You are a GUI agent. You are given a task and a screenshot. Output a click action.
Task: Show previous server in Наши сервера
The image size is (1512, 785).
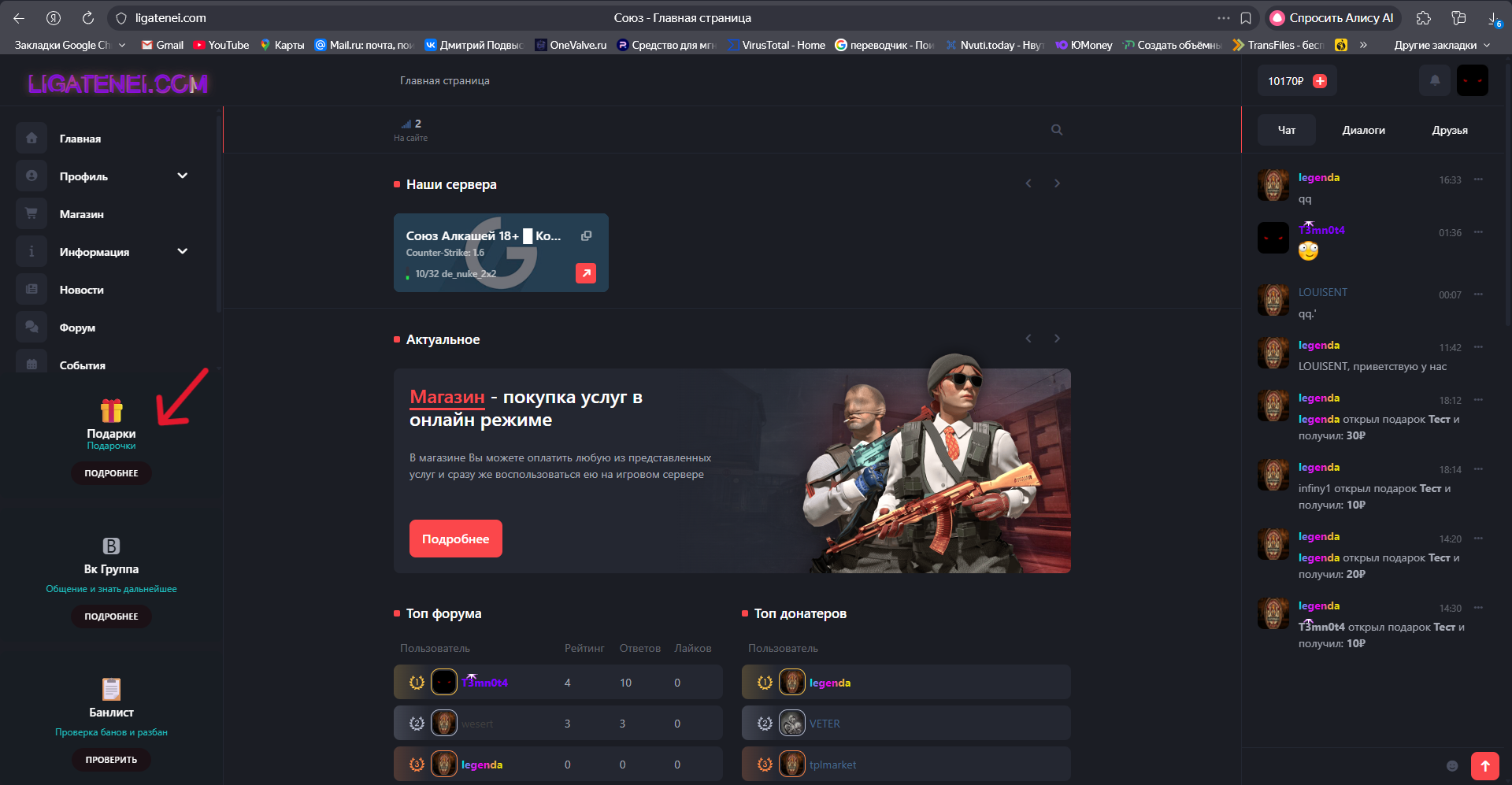[x=1028, y=183]
